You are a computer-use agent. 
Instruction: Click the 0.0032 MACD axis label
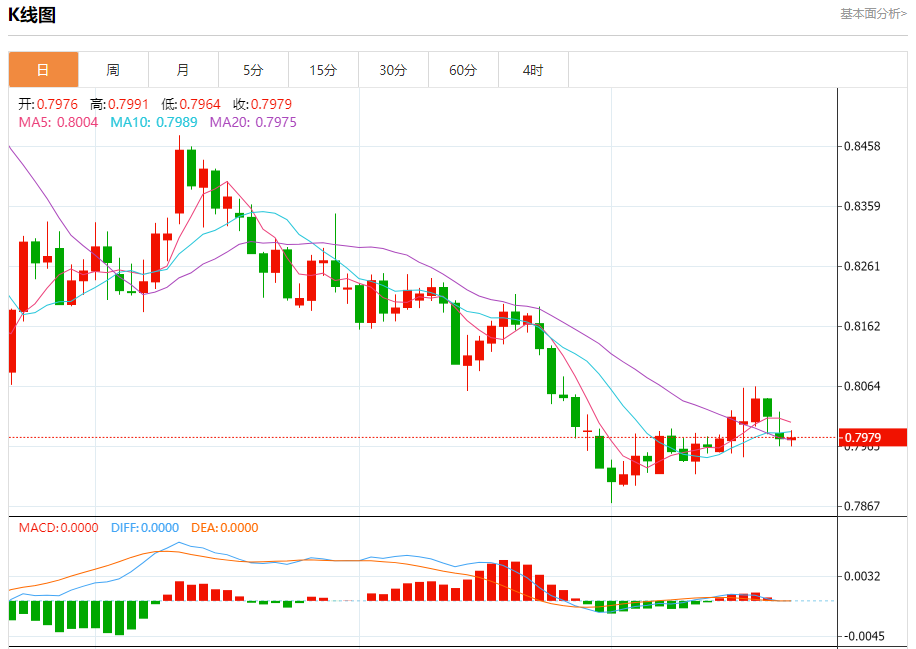click(862, 576)
